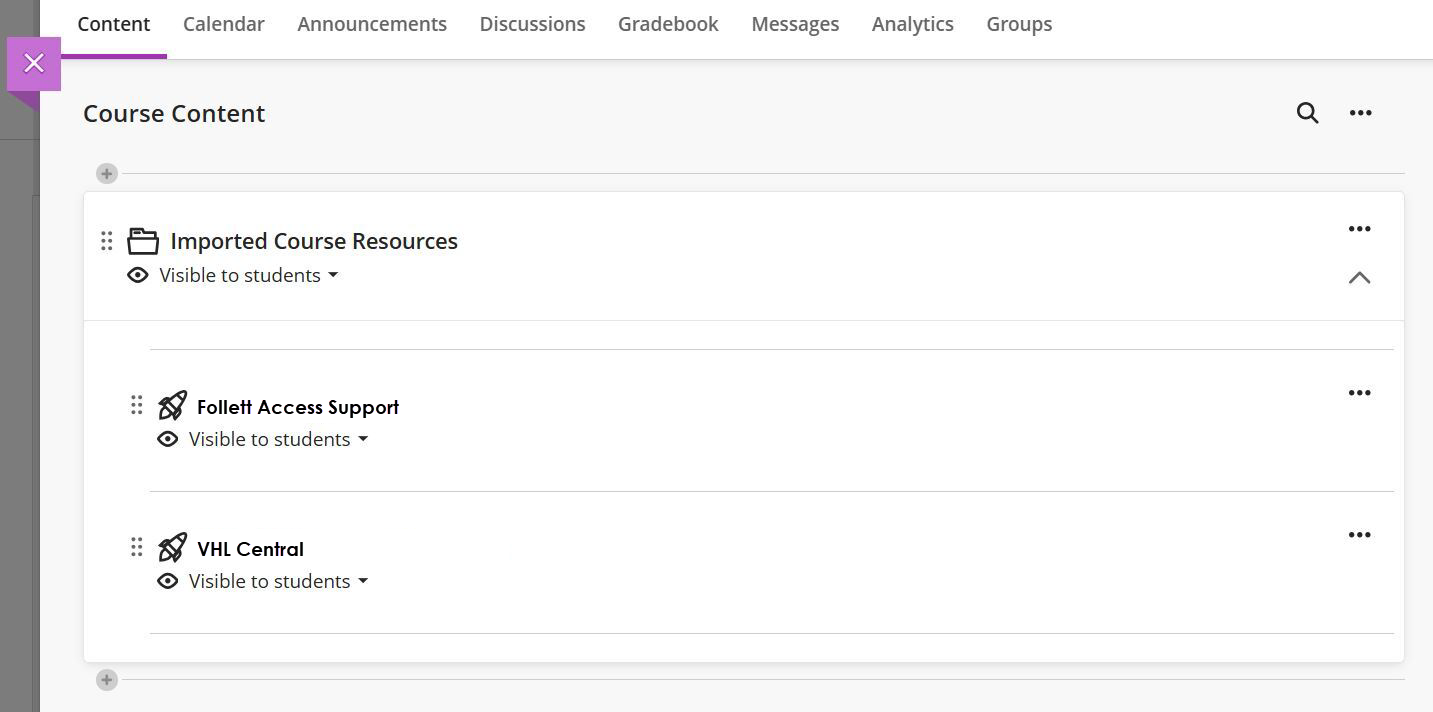Click the Follett Access Support rocket icon
1433x712 pixels.
click(172, 405)
